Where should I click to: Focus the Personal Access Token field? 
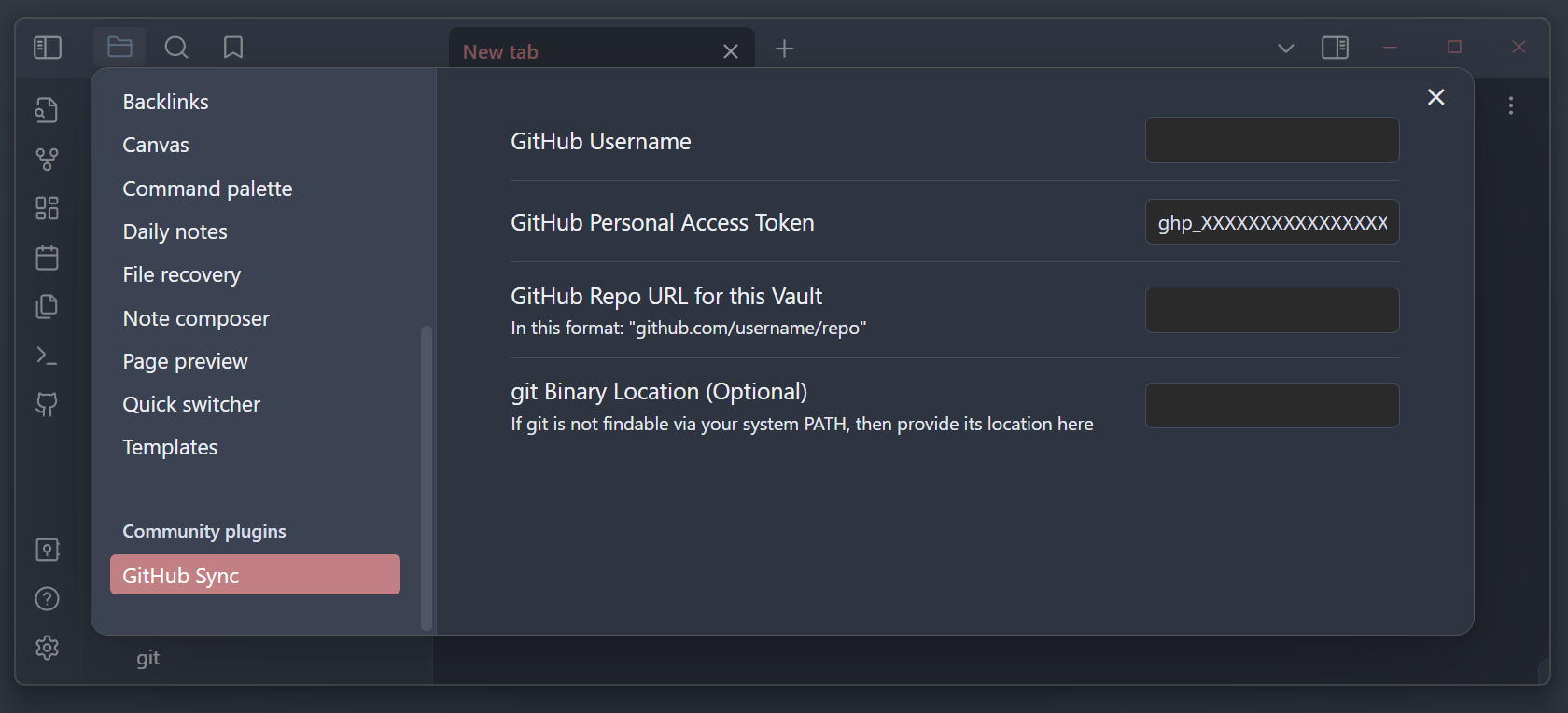(1272, 222)
